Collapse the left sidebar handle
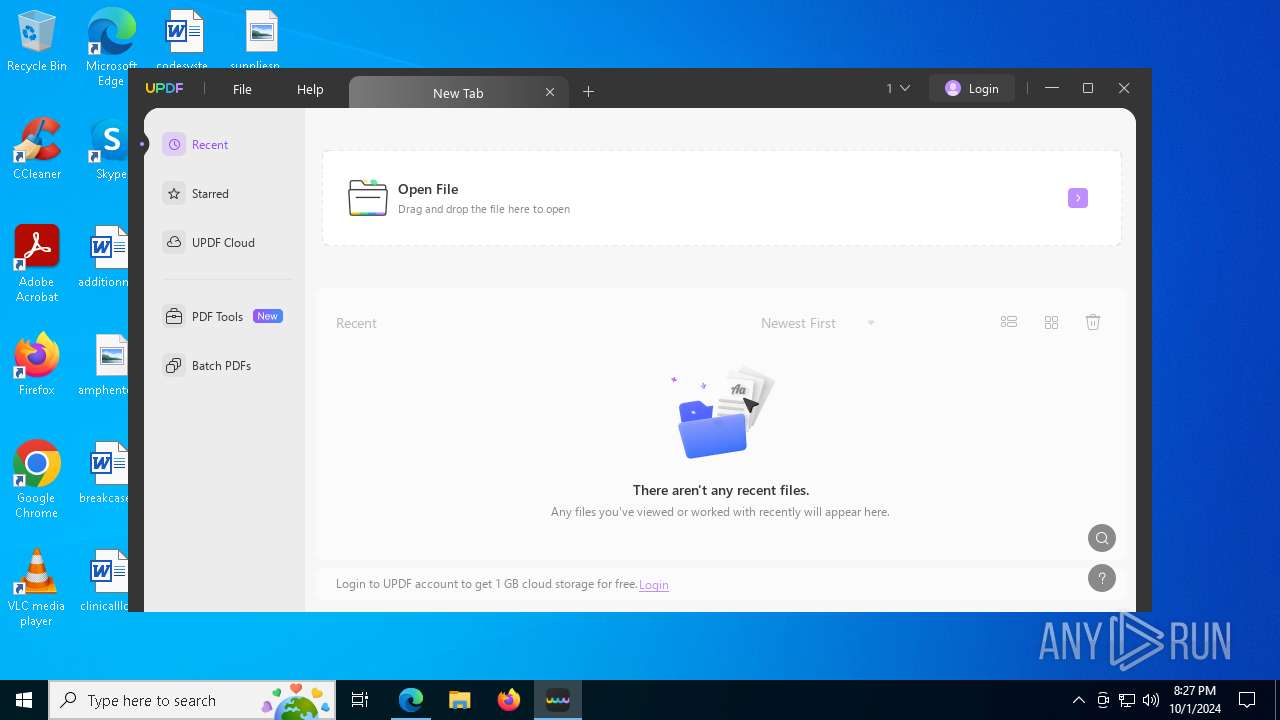This screenshot has height=720, width=1280. click(142, 144)
